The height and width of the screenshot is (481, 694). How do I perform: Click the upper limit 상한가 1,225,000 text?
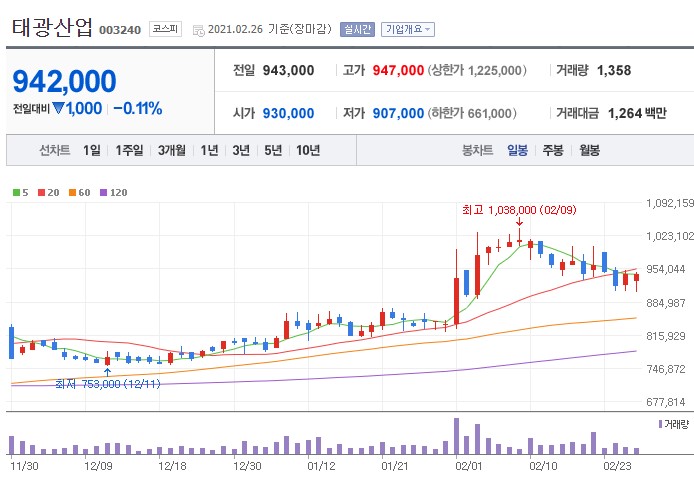pos(477,70)
